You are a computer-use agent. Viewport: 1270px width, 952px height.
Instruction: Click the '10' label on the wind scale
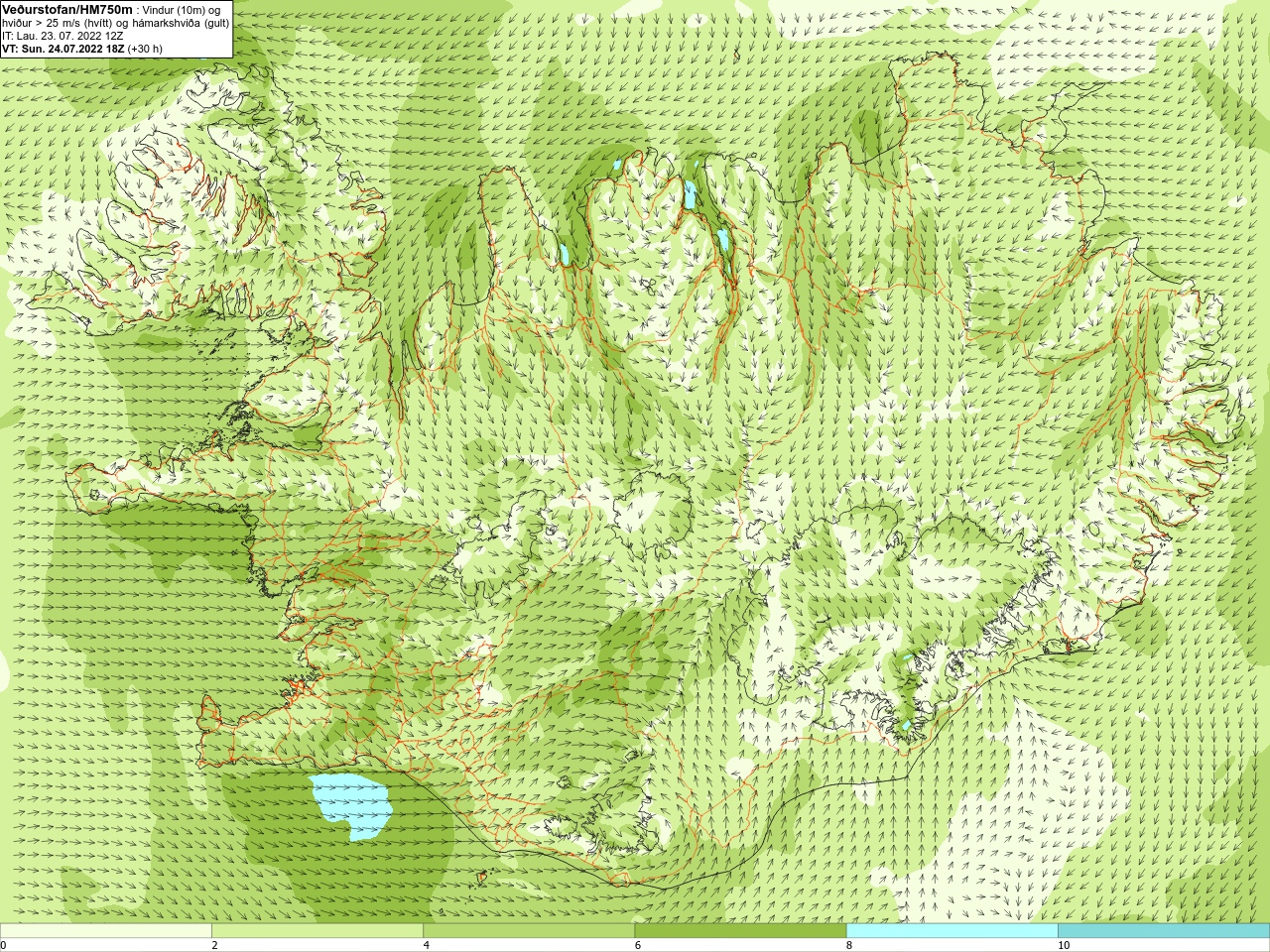(x=1064, y=945)
